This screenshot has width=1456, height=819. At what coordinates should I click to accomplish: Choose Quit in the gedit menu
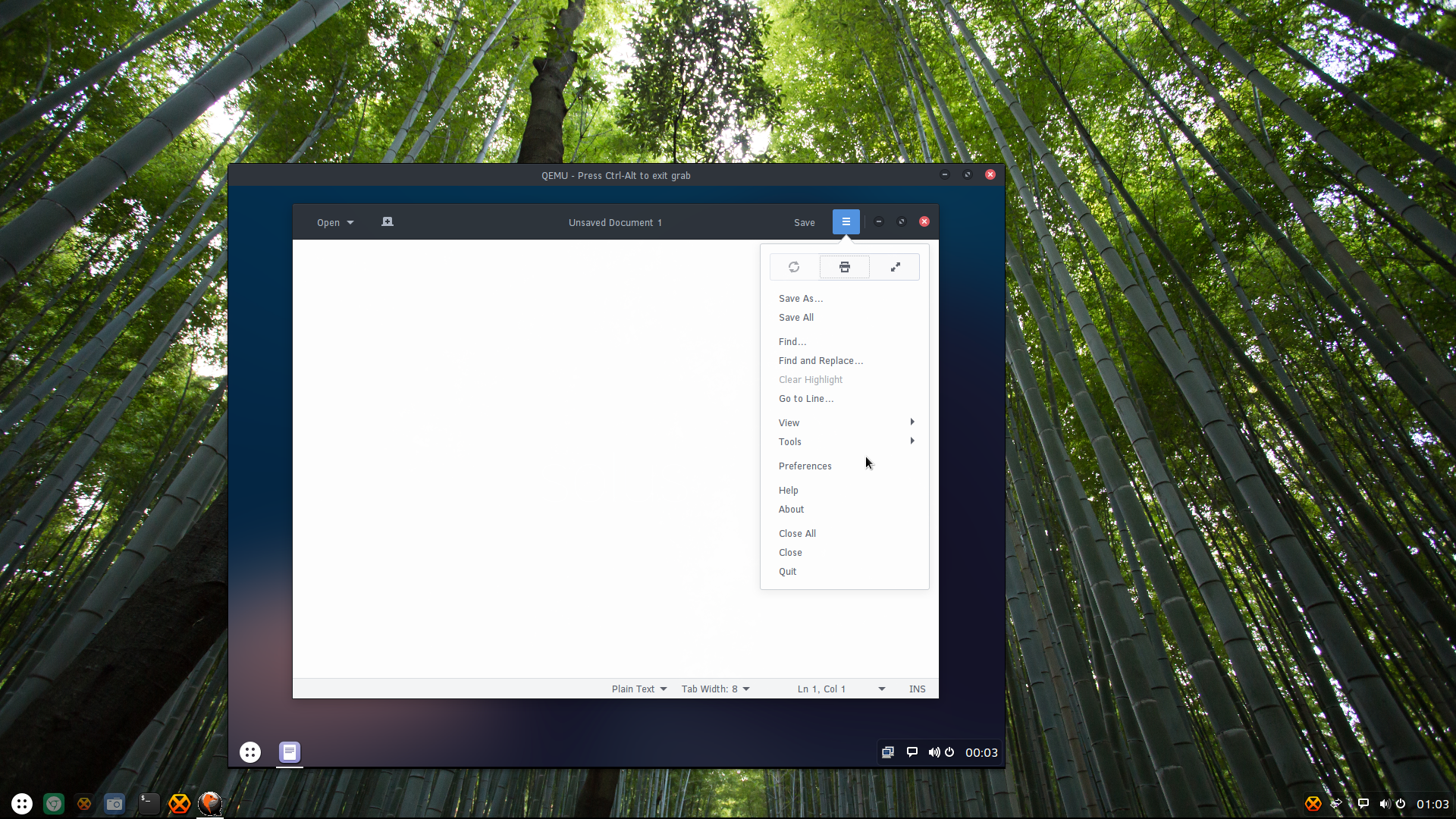point(845,572)
